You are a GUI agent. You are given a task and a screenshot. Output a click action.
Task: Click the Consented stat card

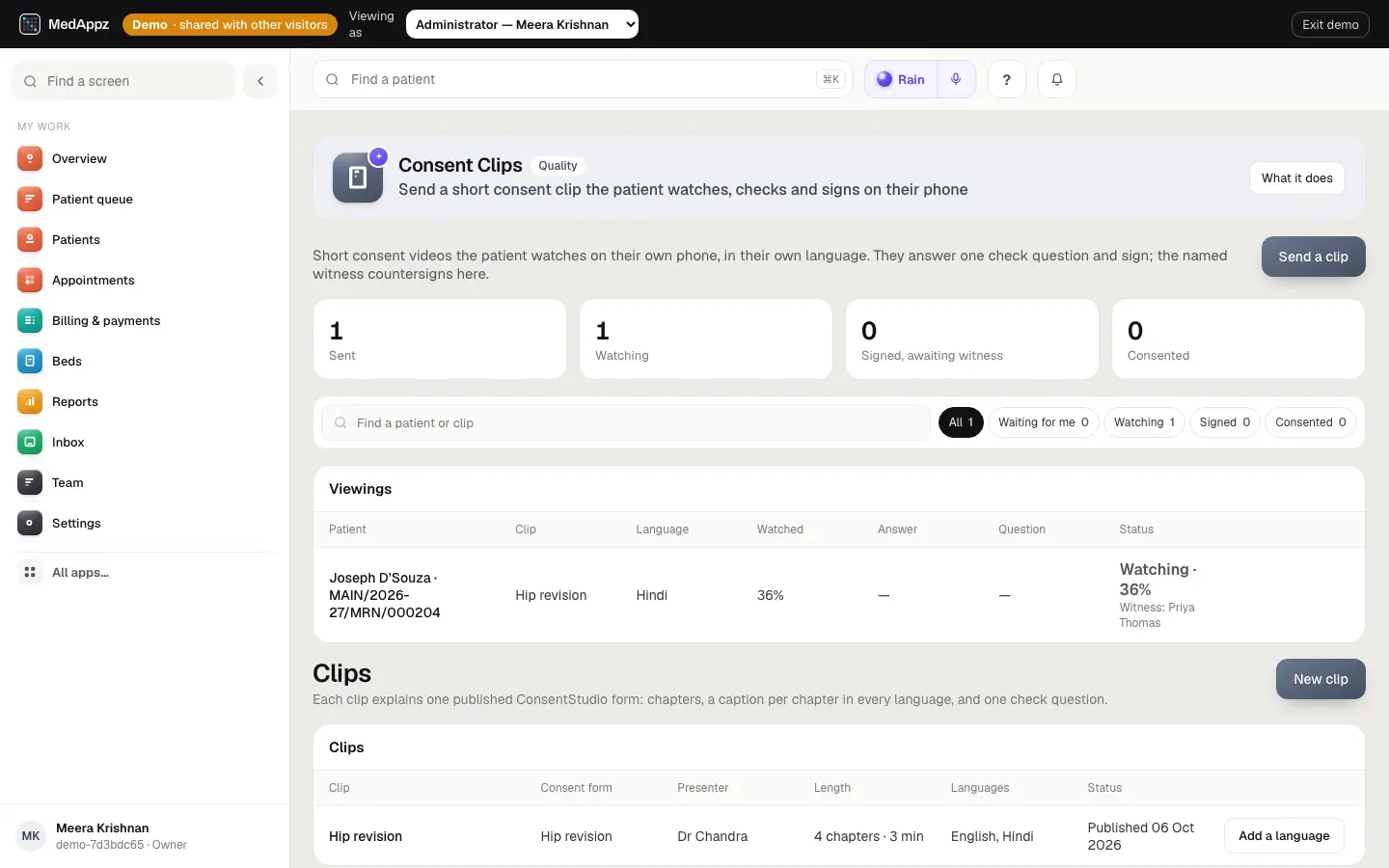[1239, 339]
